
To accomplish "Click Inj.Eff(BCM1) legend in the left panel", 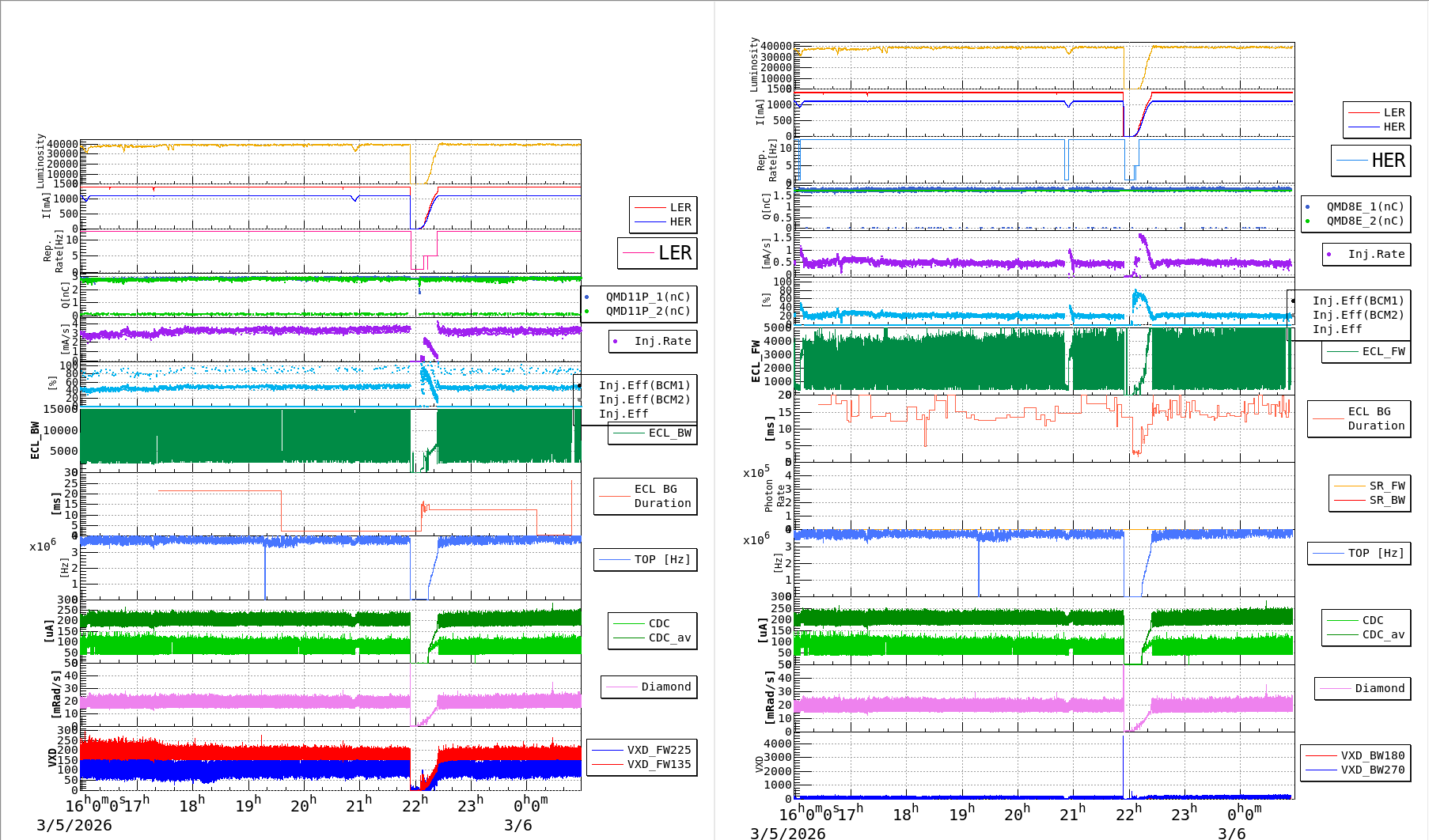I will click(x=644, y=385).
